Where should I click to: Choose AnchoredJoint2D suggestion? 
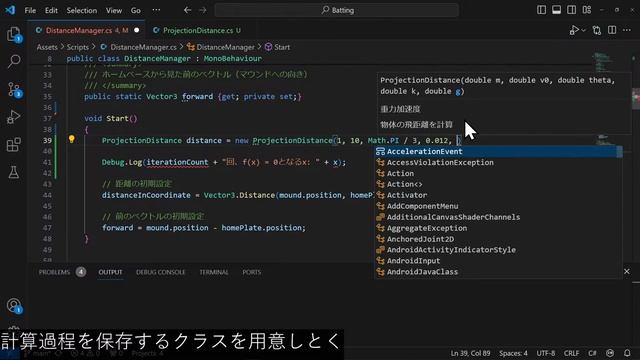[x=496, y=239]
